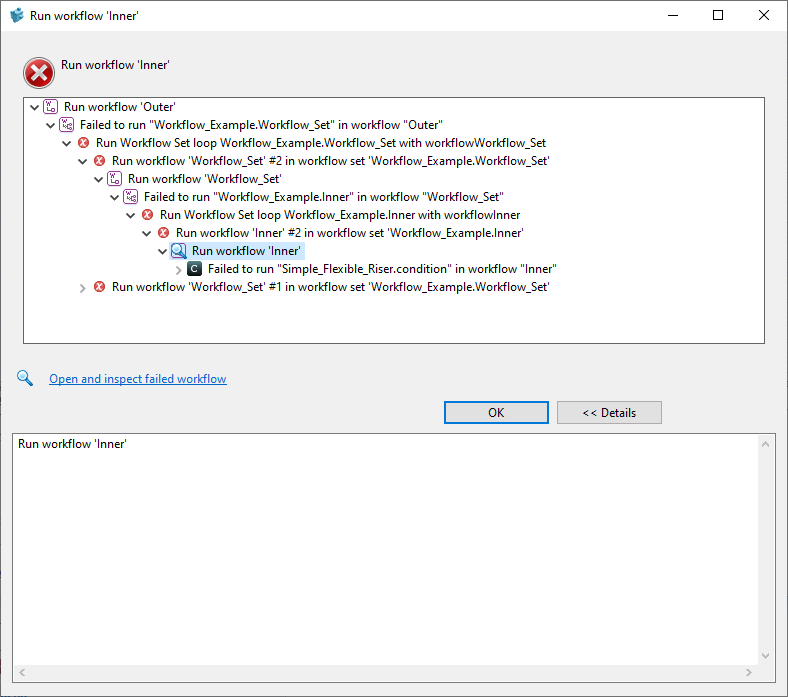Image resolution: width=788 pixels, height=697 pixels.
Task: Click error icon of Run workflow 'Workflow_Set' #1
Action: tap(100, 286)
